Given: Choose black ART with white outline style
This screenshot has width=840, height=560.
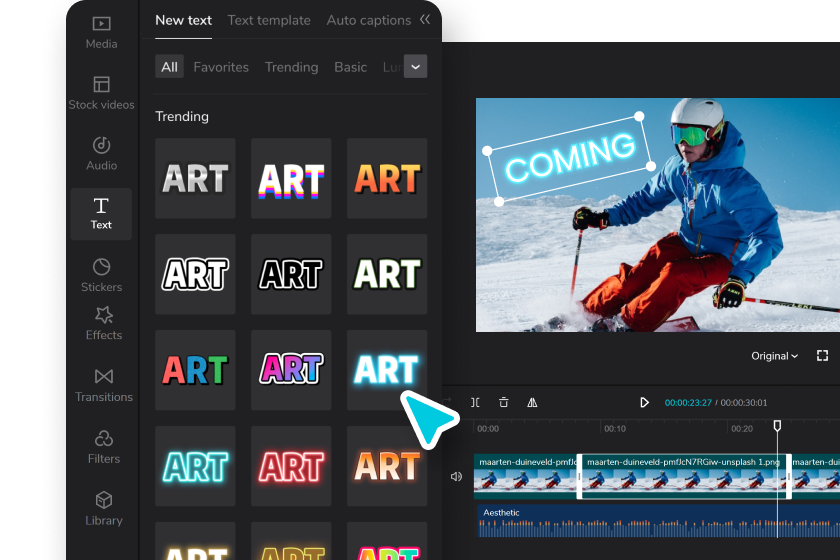Looking at the screenshot, I should [291, 274].
